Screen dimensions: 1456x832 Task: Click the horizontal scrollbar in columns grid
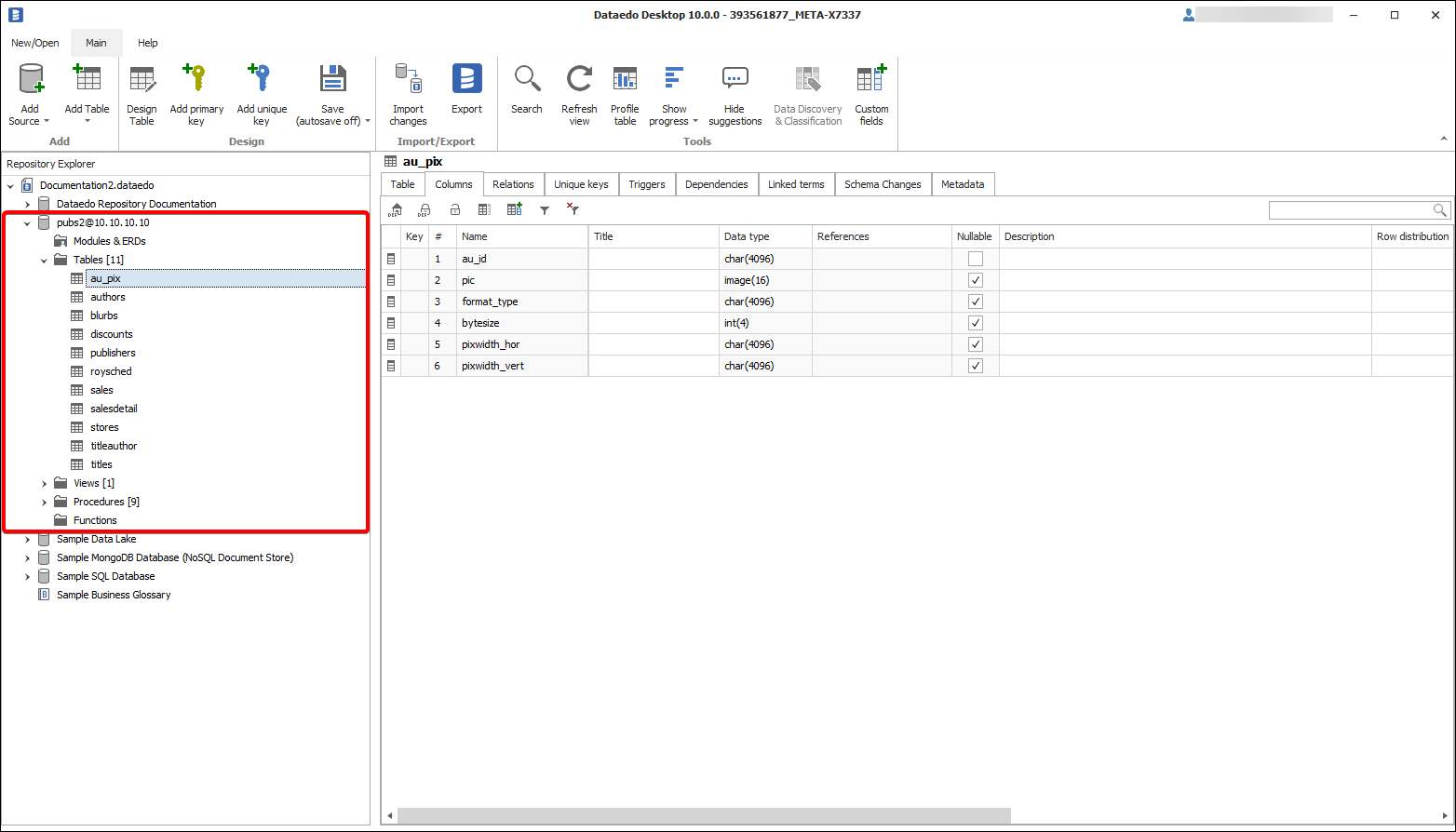pyautogui.click(x=705, y=816)
